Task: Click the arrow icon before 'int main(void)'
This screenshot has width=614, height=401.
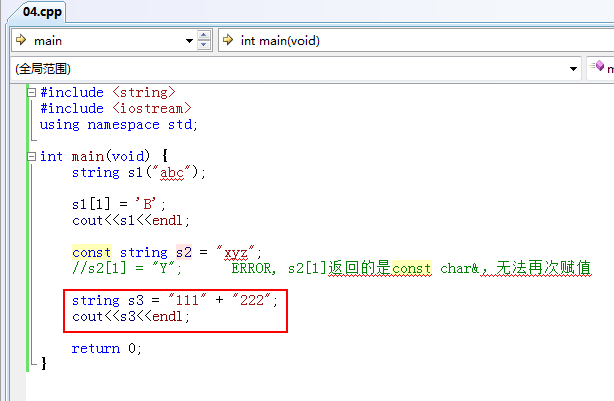Action: pos(228,40)
